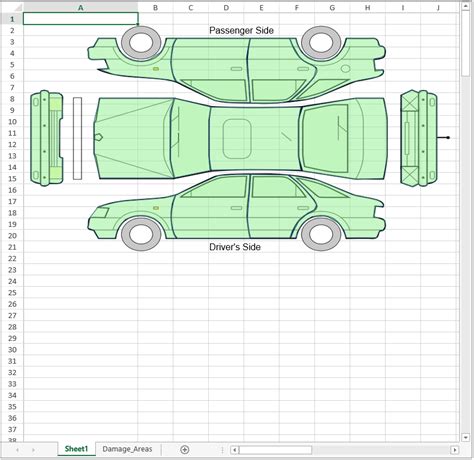
Task: Click the sheet tab bar splitter dots
Action: coord(223,450)
